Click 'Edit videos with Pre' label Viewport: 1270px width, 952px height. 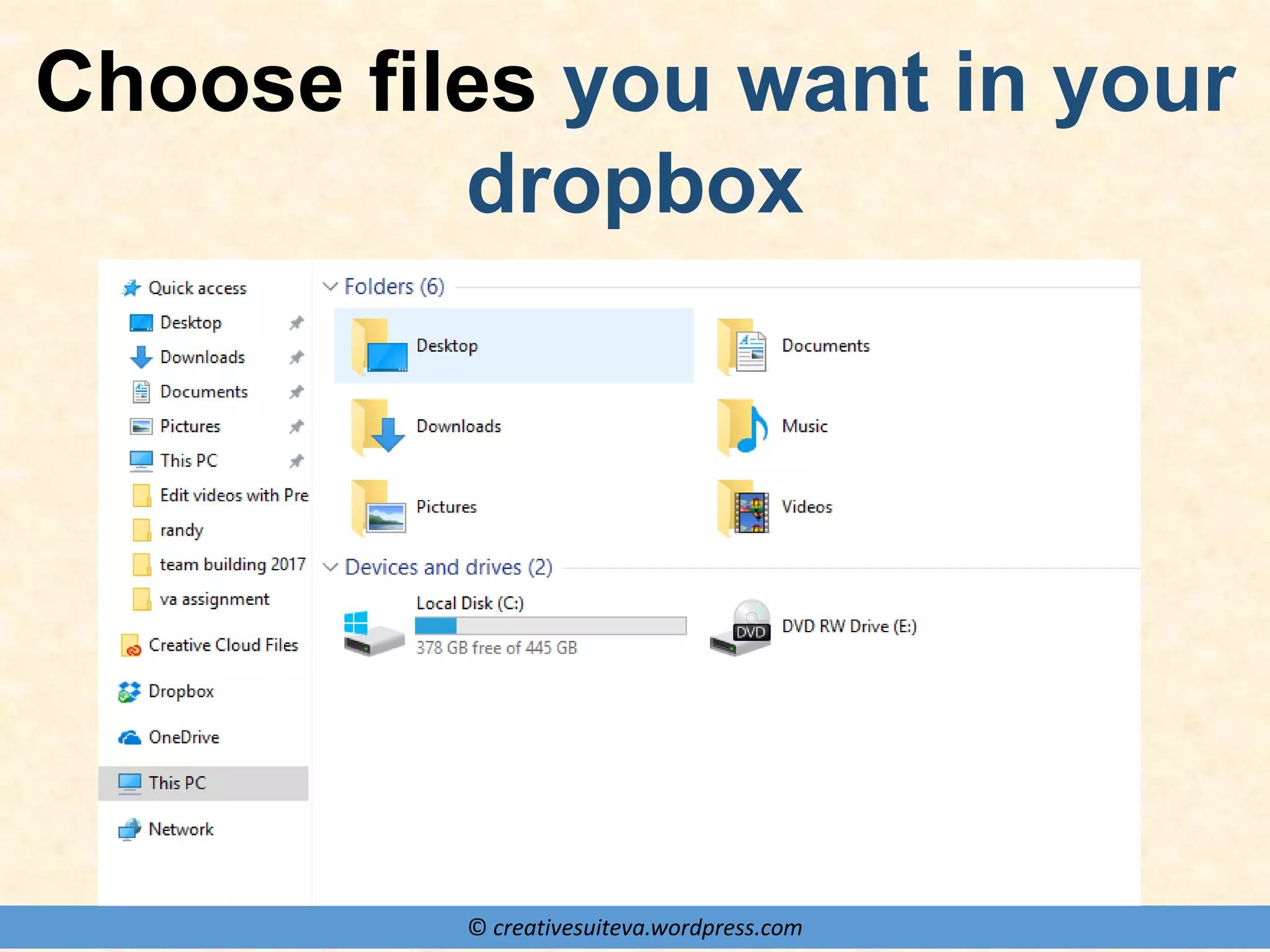234,495
